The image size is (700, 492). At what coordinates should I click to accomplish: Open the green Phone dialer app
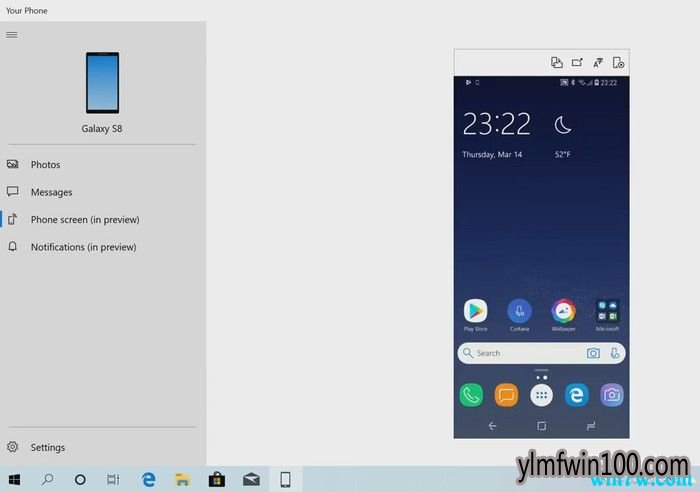471,395
